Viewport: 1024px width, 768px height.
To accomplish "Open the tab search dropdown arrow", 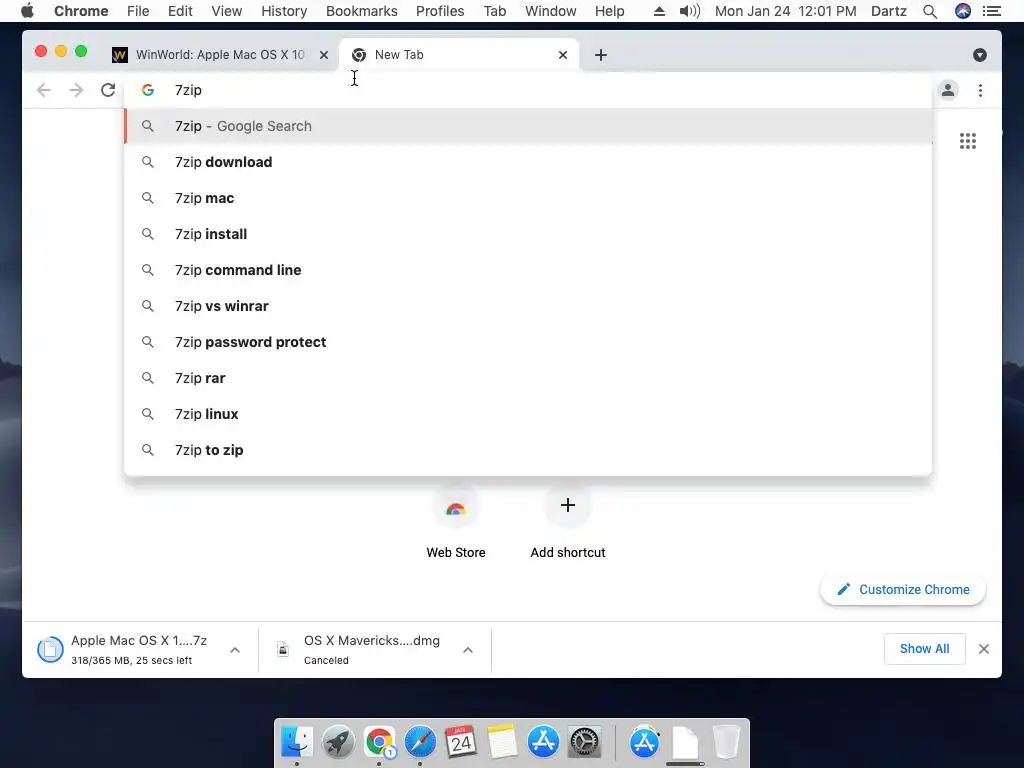I will coord(980,55).
